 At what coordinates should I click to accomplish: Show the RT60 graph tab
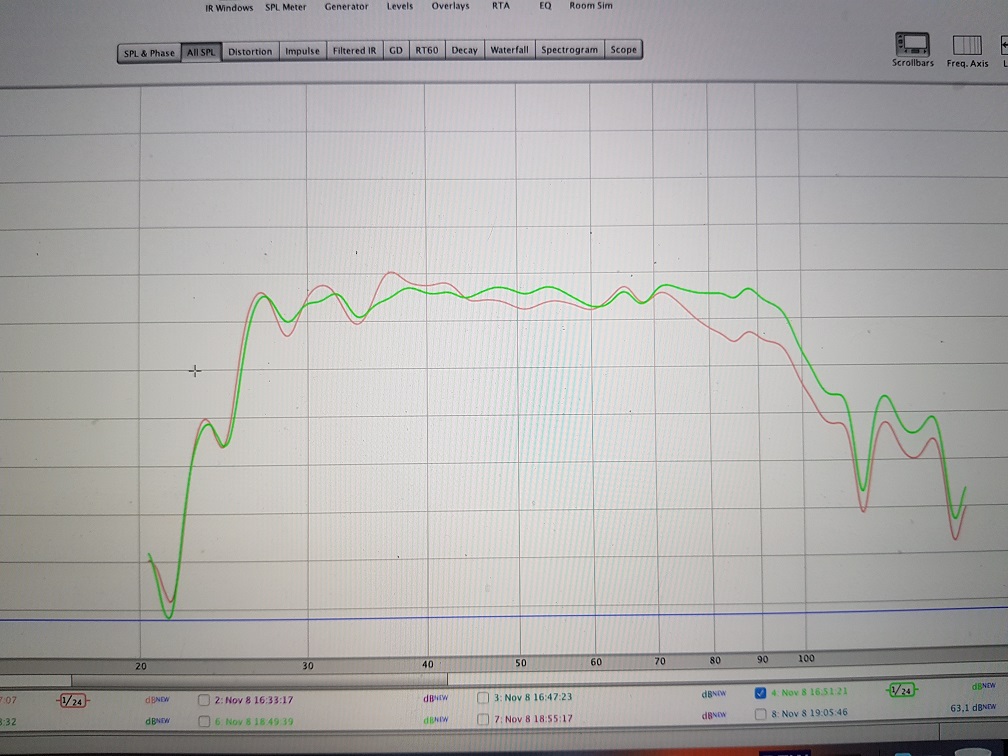coord(427,50)
